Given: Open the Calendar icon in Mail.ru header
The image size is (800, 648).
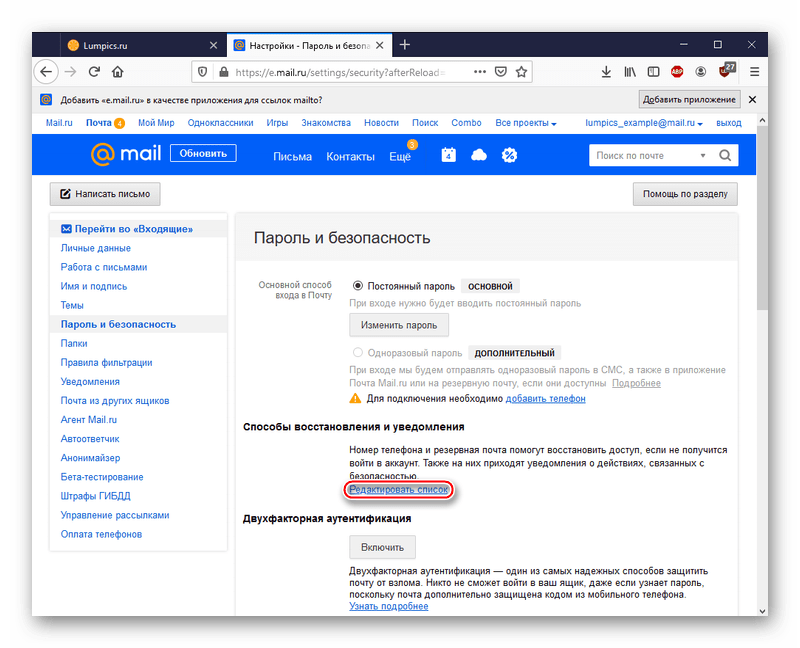Looking at the screenshot, I should pyautogui.click(x=448, y=154).
